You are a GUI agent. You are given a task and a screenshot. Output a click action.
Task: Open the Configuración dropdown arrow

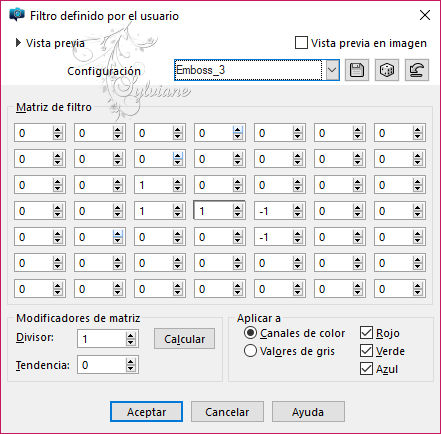click(332, 70)
